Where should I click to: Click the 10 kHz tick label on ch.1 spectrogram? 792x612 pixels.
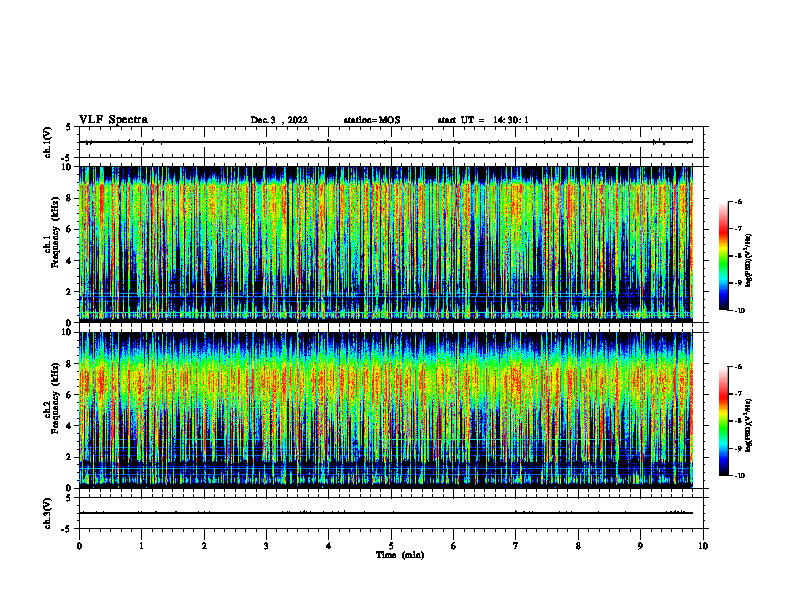point(67,167)
